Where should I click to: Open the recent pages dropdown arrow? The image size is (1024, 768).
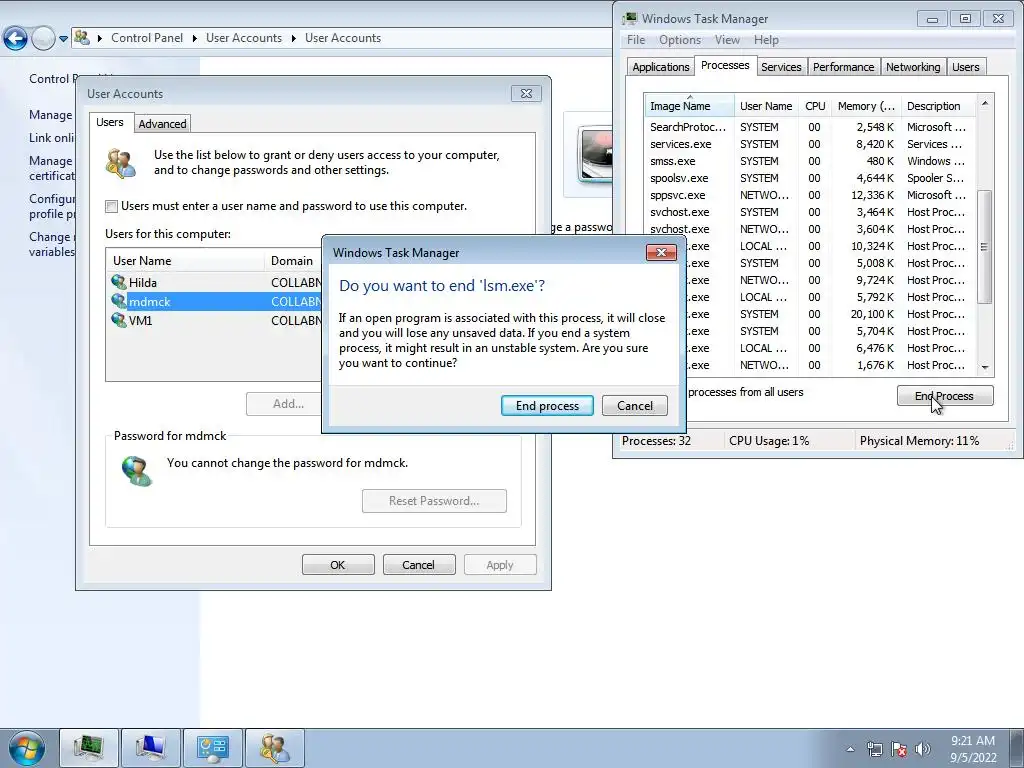[63, 39]
